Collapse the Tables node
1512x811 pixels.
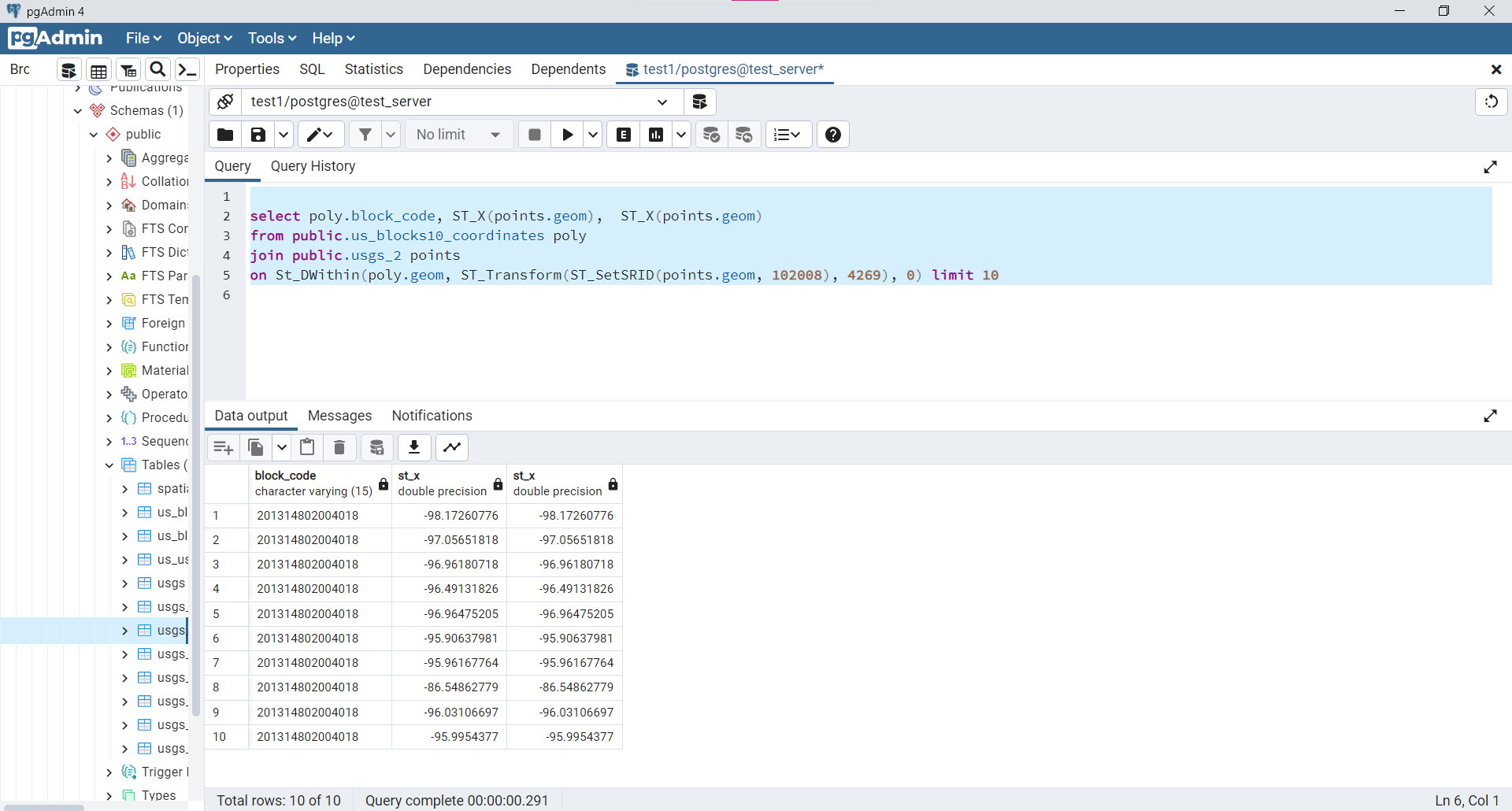[109, 465]
